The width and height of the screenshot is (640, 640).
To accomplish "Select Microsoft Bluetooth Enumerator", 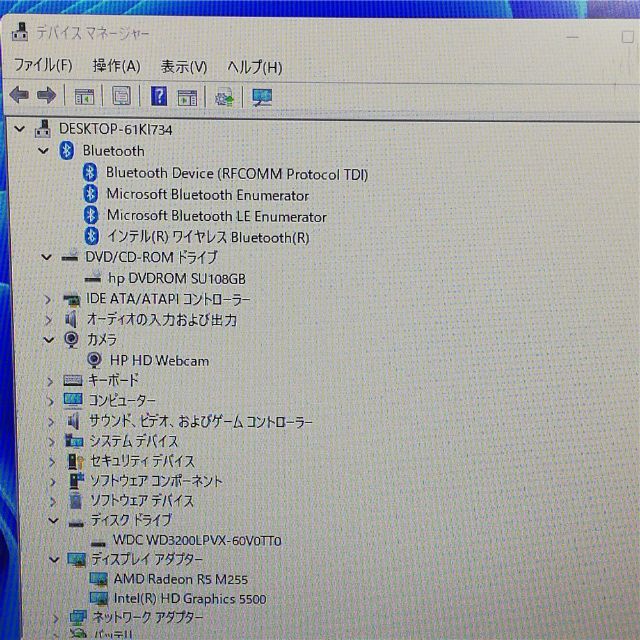I will tap(207, 195).
